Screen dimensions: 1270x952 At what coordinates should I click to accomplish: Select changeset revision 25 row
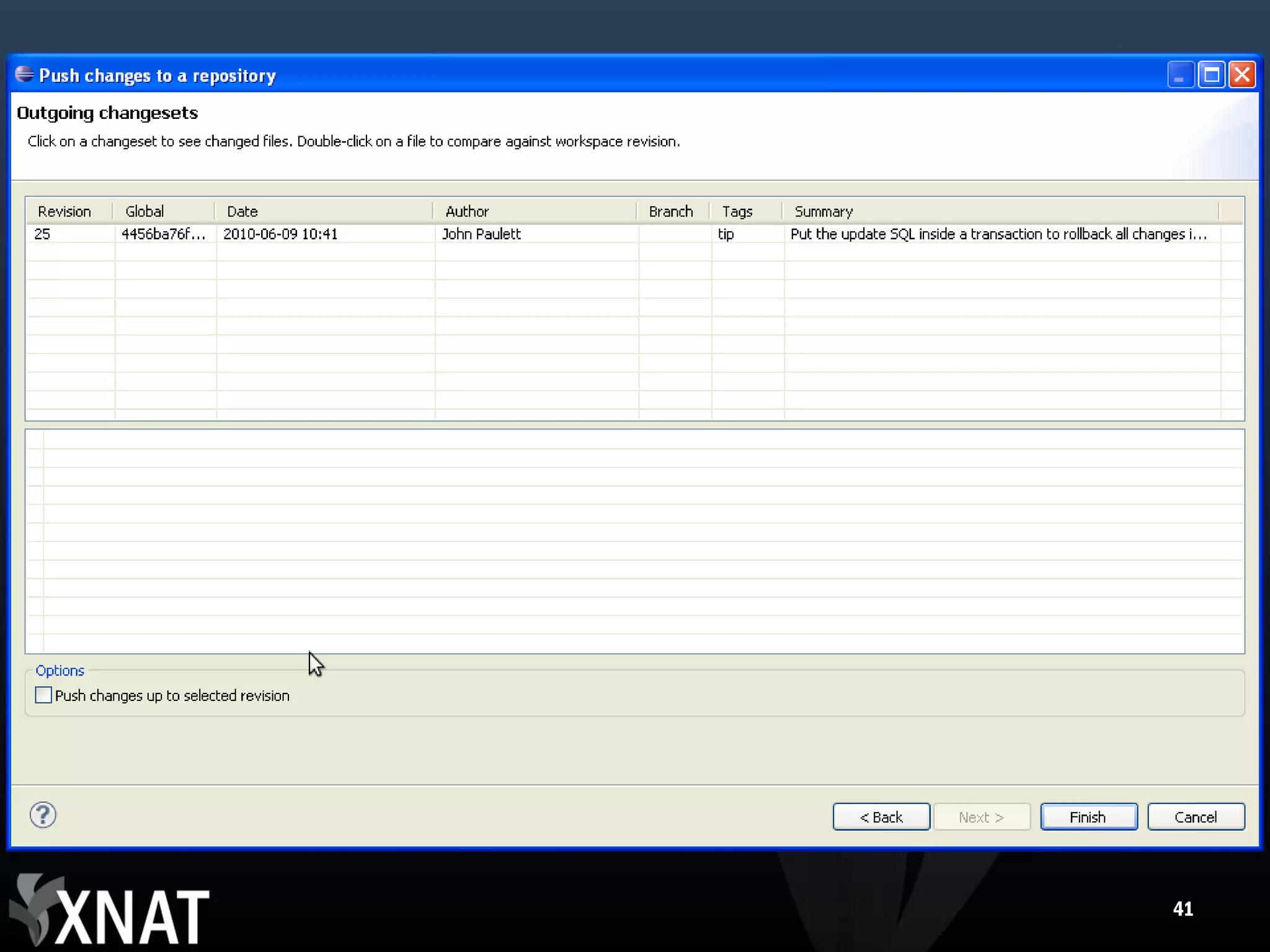43,234
